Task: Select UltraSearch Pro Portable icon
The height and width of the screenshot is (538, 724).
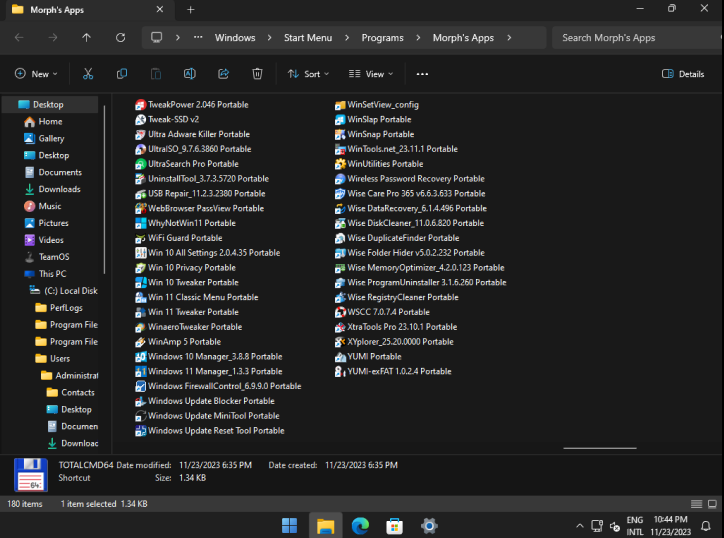Action: 140,164
